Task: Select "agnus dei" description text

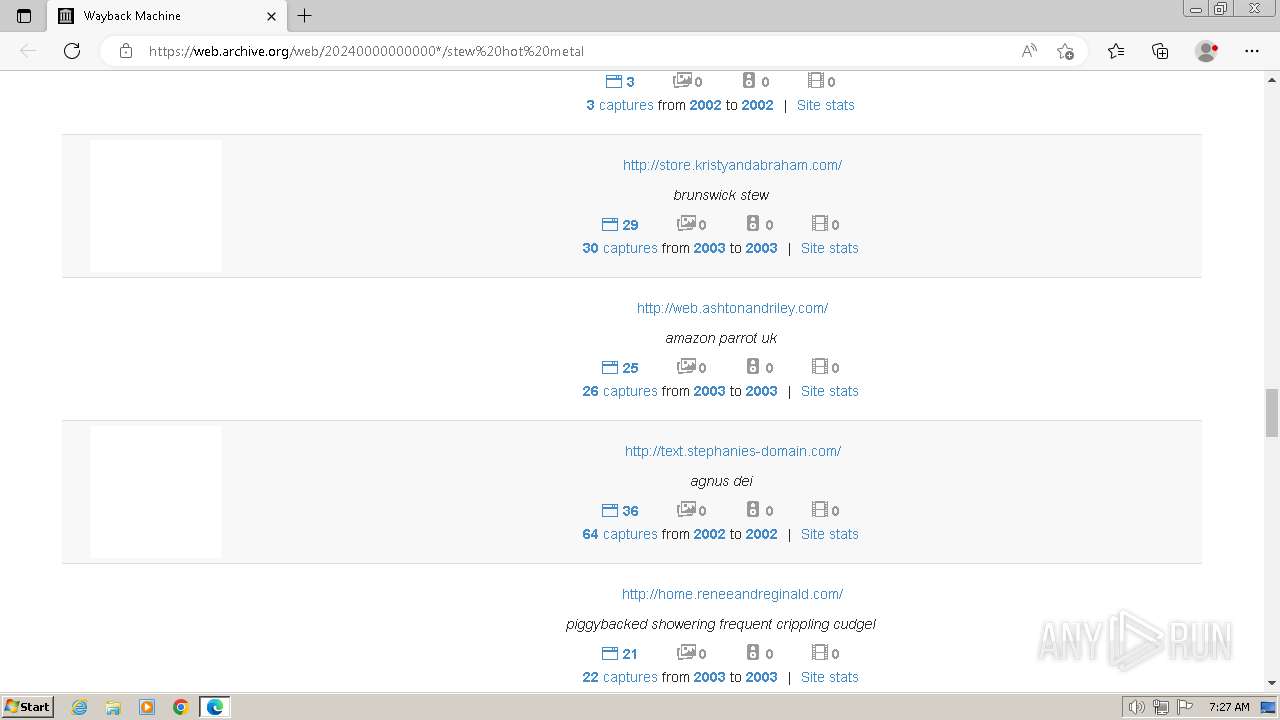Action: 721,481
